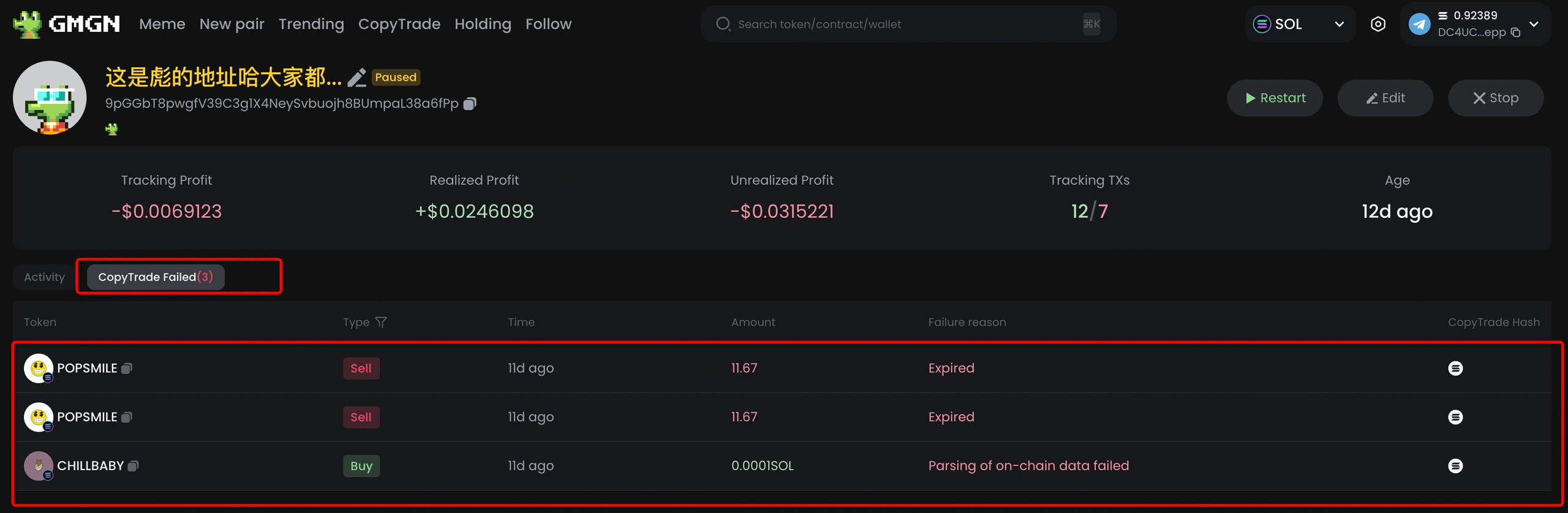Viewport: 1568px width, 513px height.
Task: Open the first POPSMILE copytrade hash
Action: (1455, 368)
